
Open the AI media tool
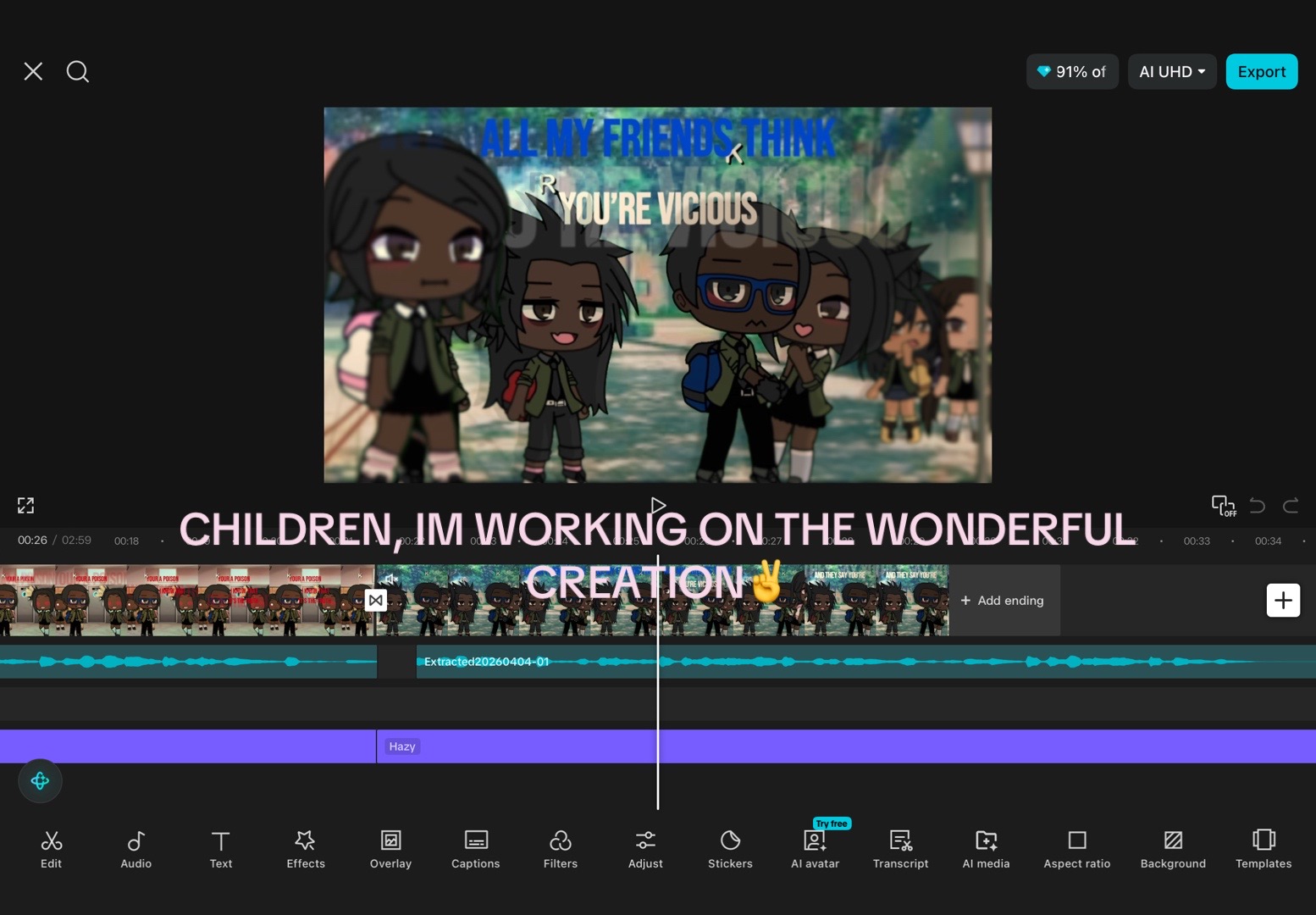(986, 850)
